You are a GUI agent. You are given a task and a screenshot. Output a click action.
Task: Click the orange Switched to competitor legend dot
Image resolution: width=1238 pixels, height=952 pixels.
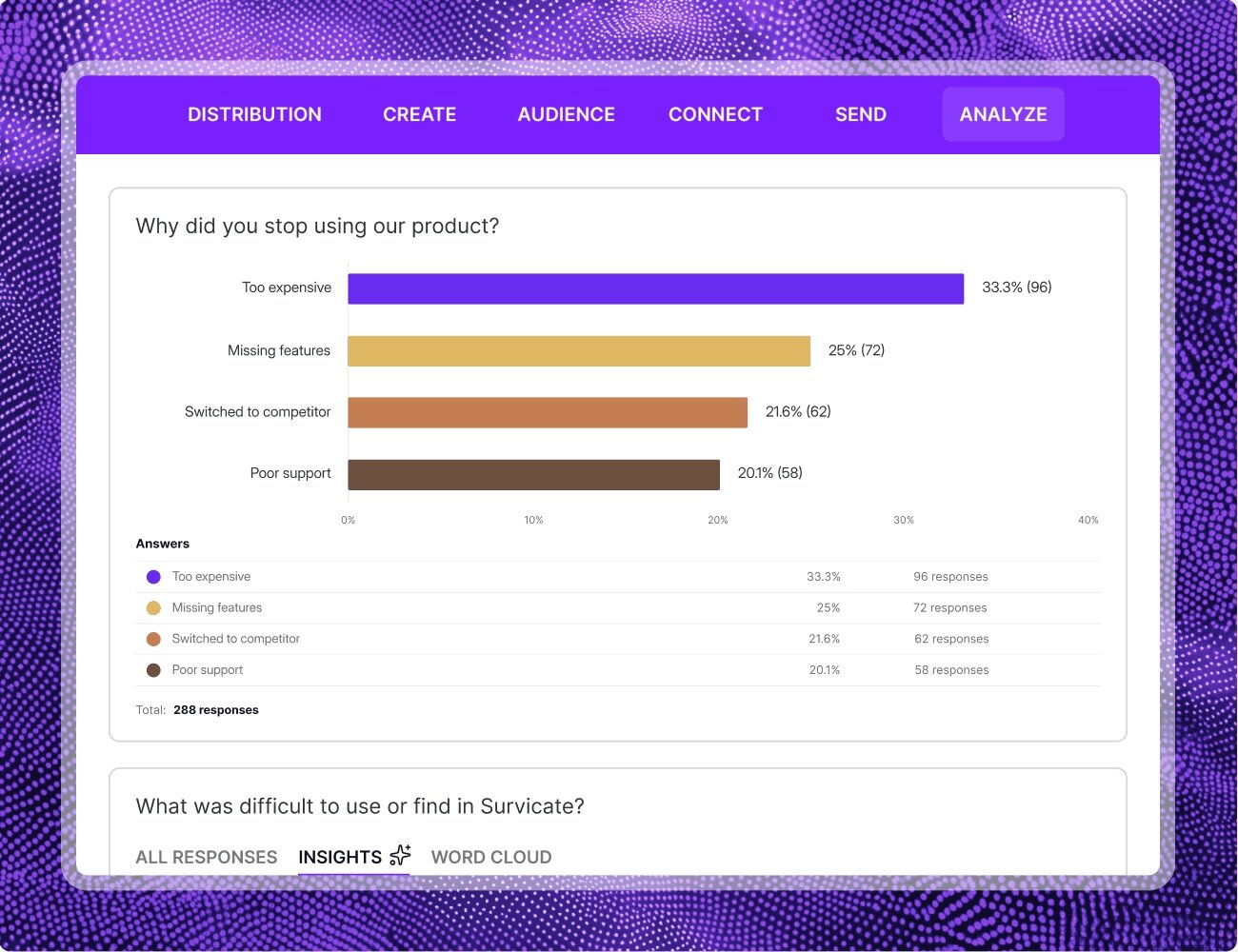click(x=153, y=639)
